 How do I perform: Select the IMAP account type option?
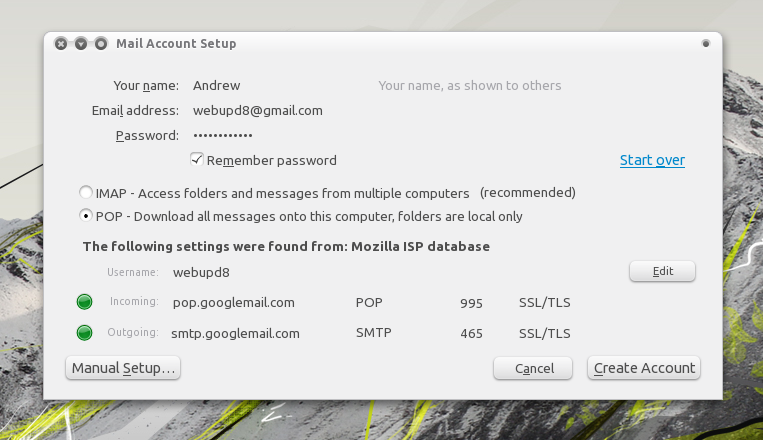[86, 192]
